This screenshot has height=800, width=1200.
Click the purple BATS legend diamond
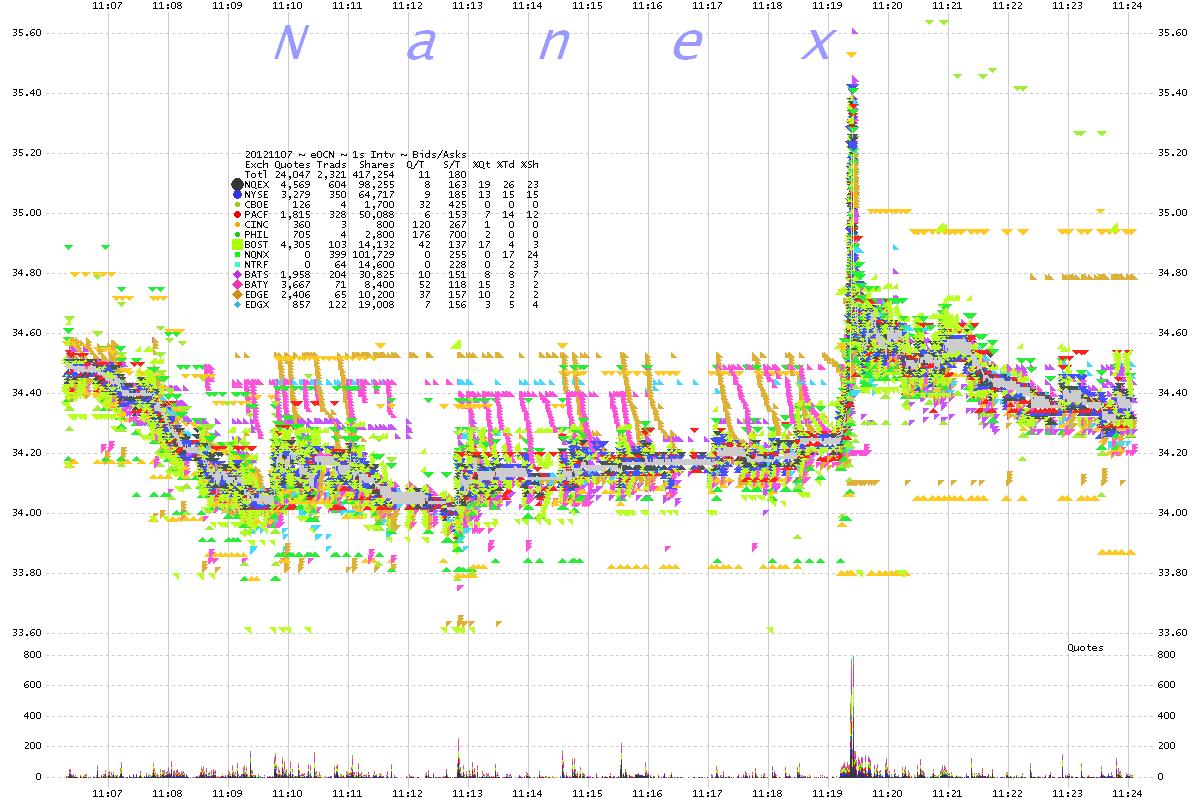[x=237, y=274]
